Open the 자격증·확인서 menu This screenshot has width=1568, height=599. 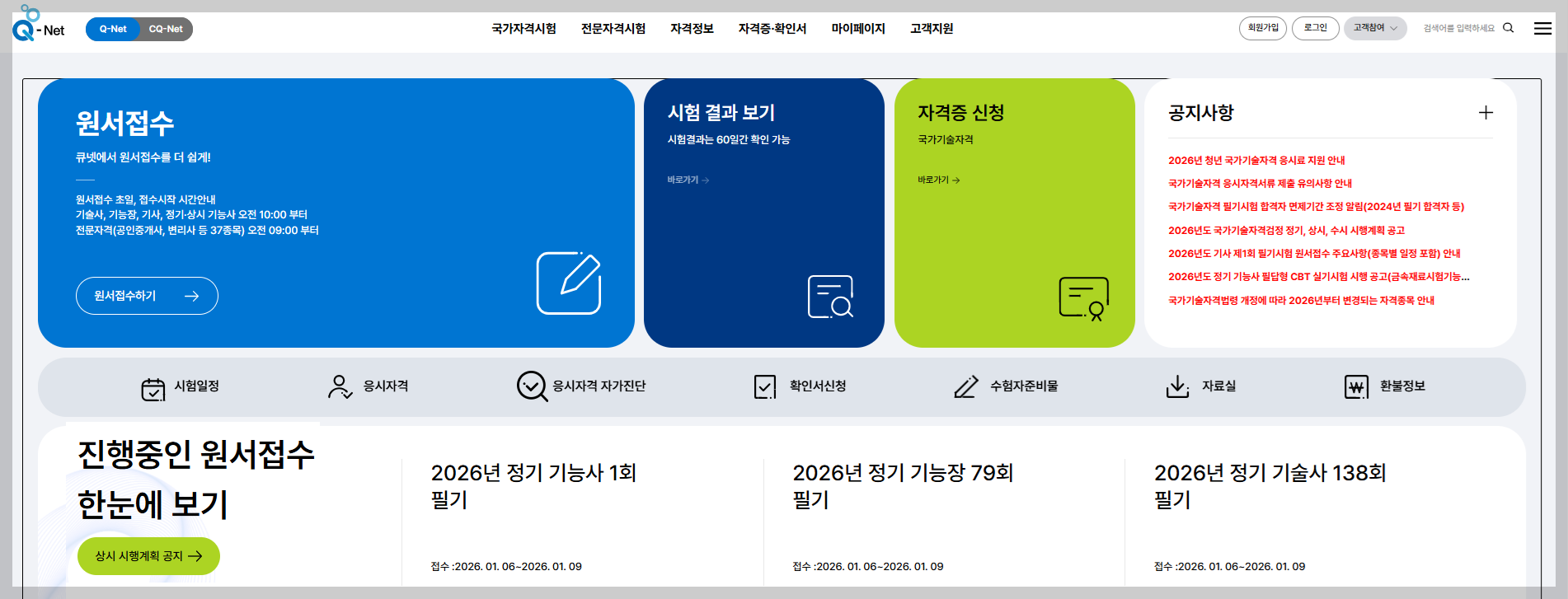click(772, 29)
